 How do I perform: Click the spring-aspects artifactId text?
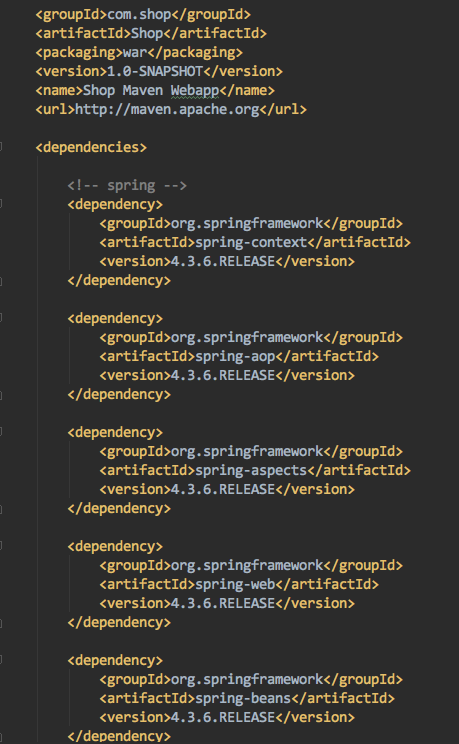251,470
